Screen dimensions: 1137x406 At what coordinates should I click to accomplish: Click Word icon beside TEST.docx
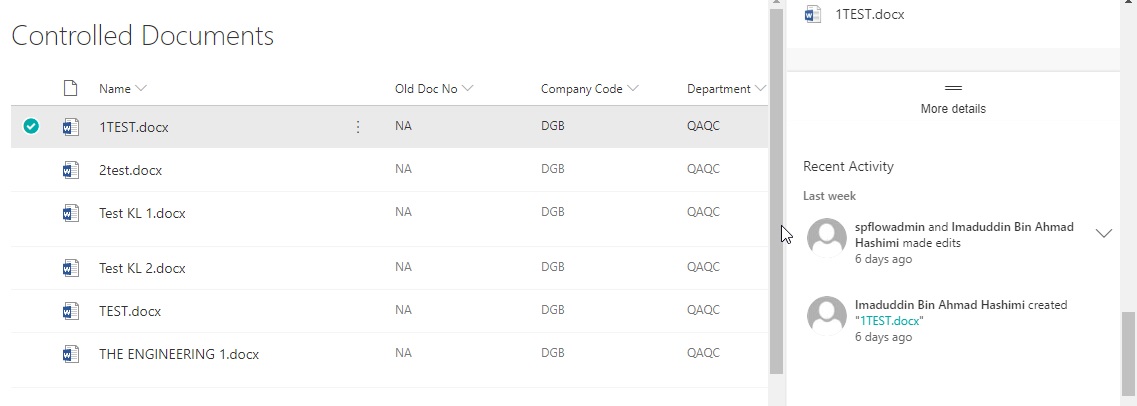click(x=70, y=311)
